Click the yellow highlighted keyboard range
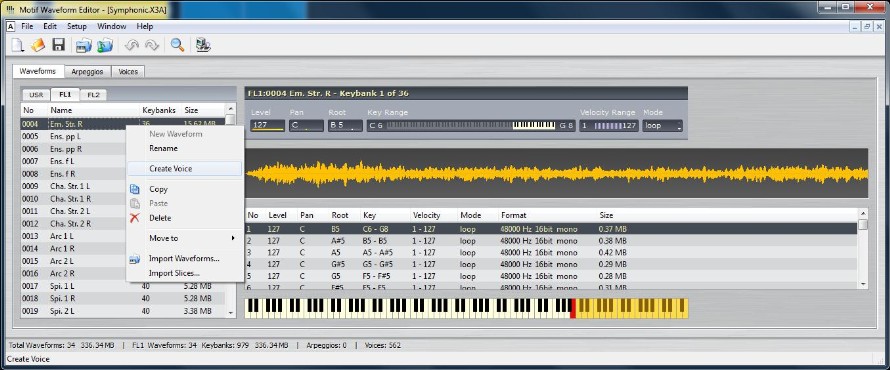 [632, 308]
